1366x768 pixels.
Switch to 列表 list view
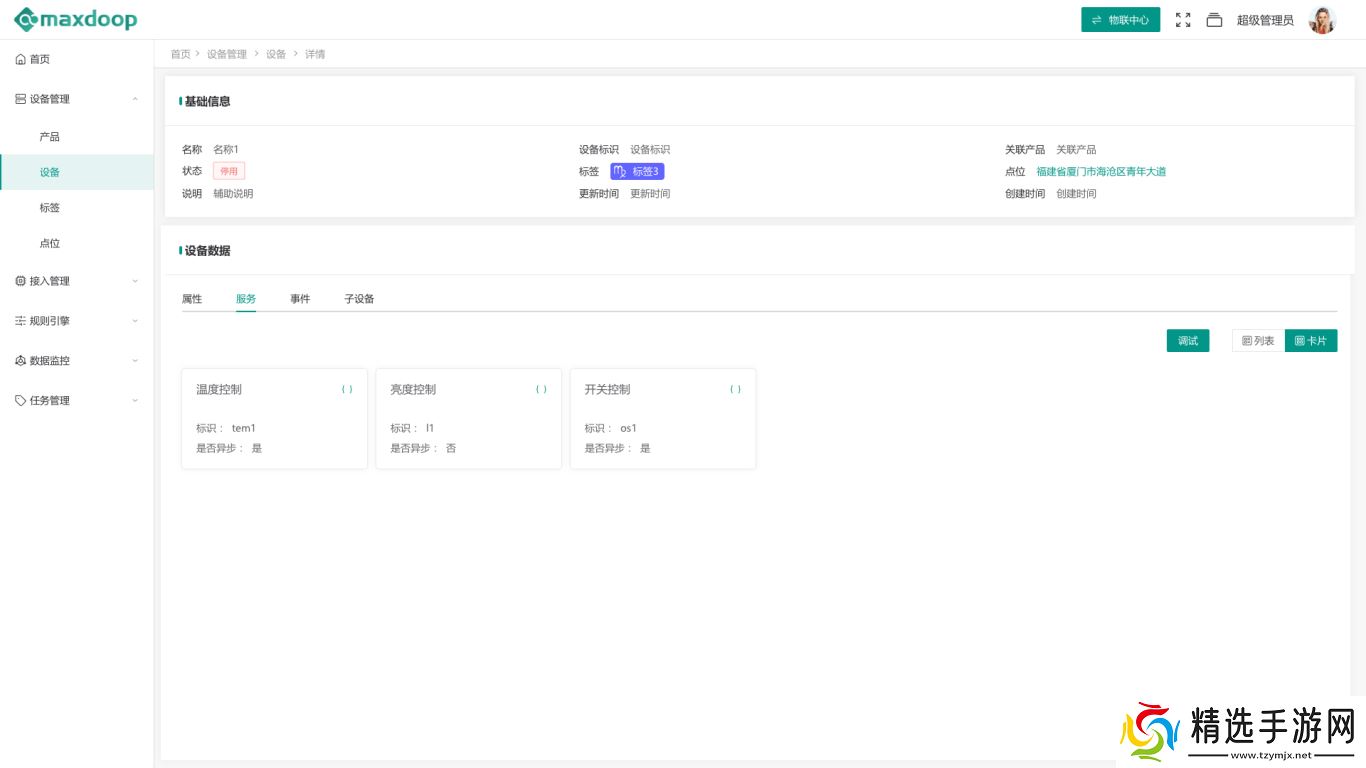point(1258,341)
